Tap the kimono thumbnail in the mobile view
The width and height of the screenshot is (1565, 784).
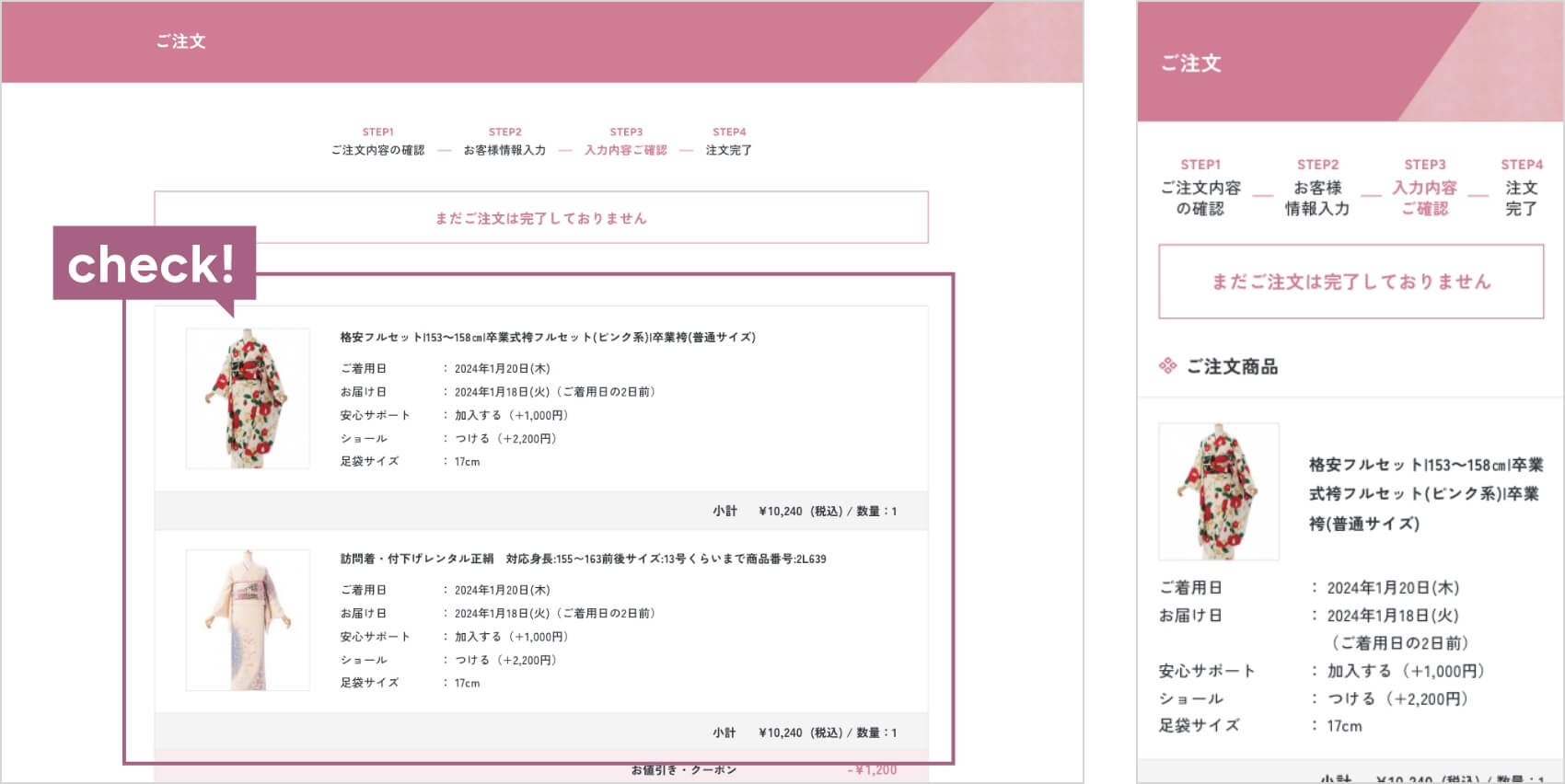pyautogui.click(x=1219, y=491)
